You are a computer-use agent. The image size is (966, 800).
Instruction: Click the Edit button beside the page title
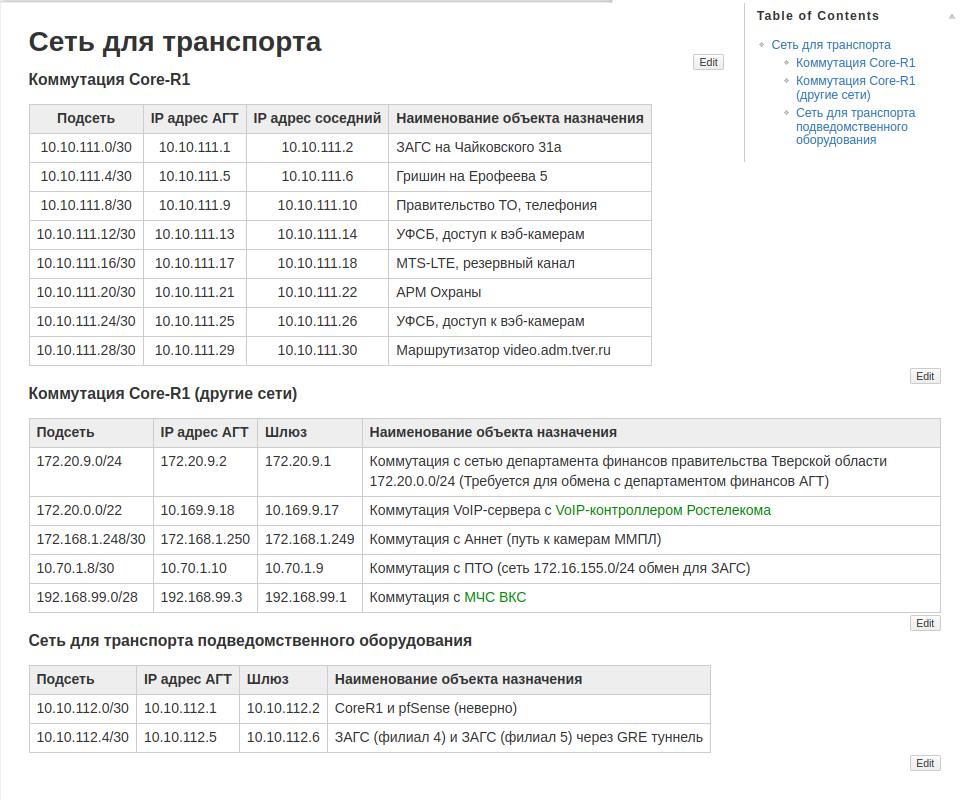pos(708,62)
